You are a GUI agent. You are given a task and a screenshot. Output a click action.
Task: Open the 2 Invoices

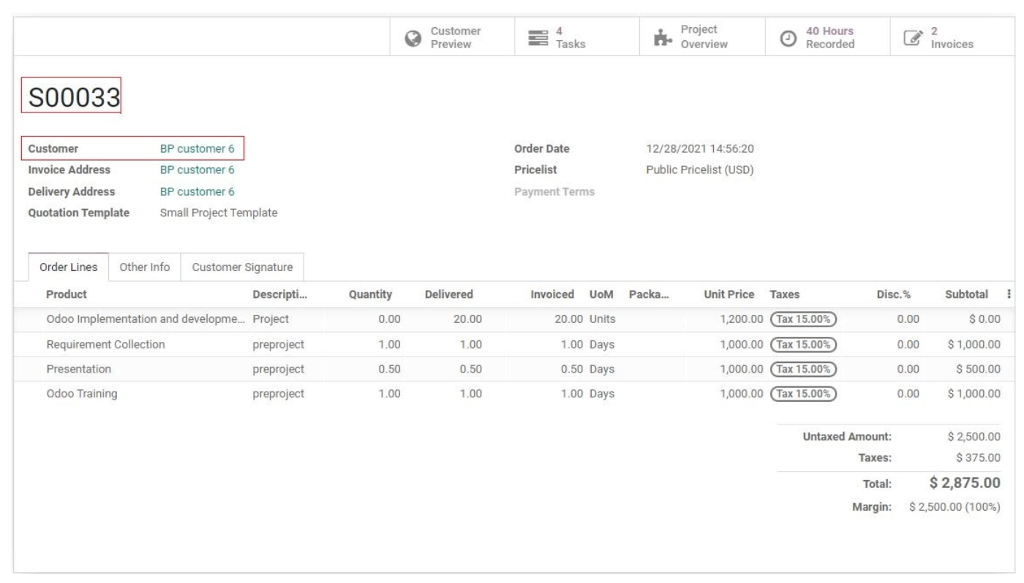[x=952, y=37]
